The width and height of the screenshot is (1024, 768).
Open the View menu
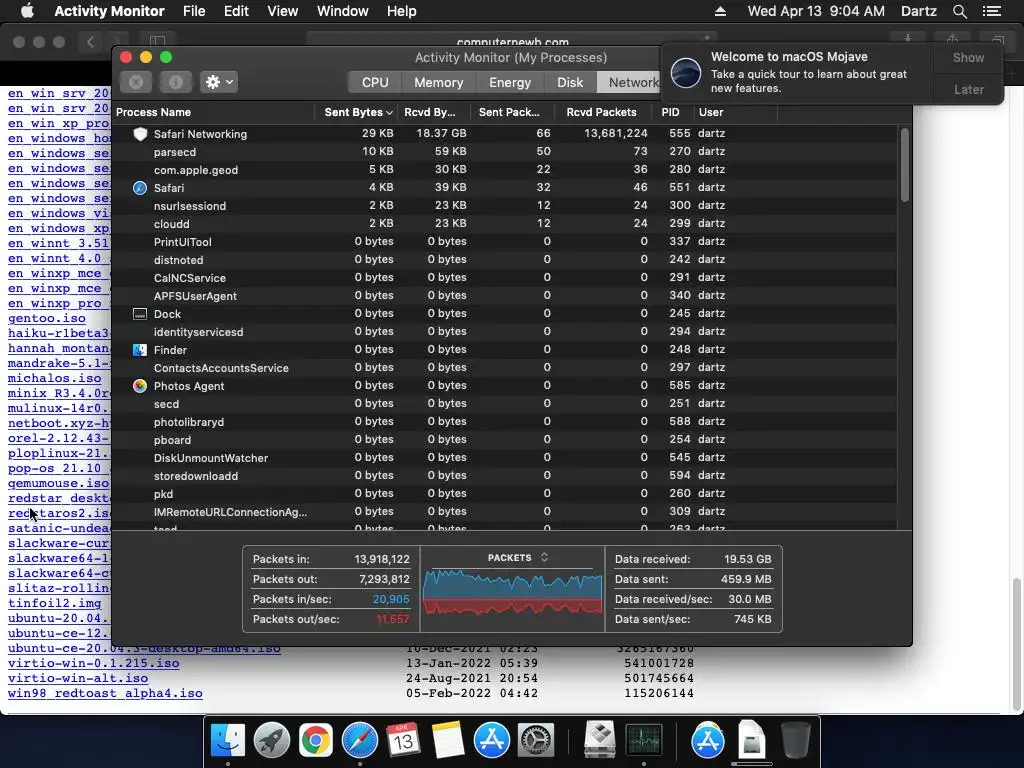[282, 11]
